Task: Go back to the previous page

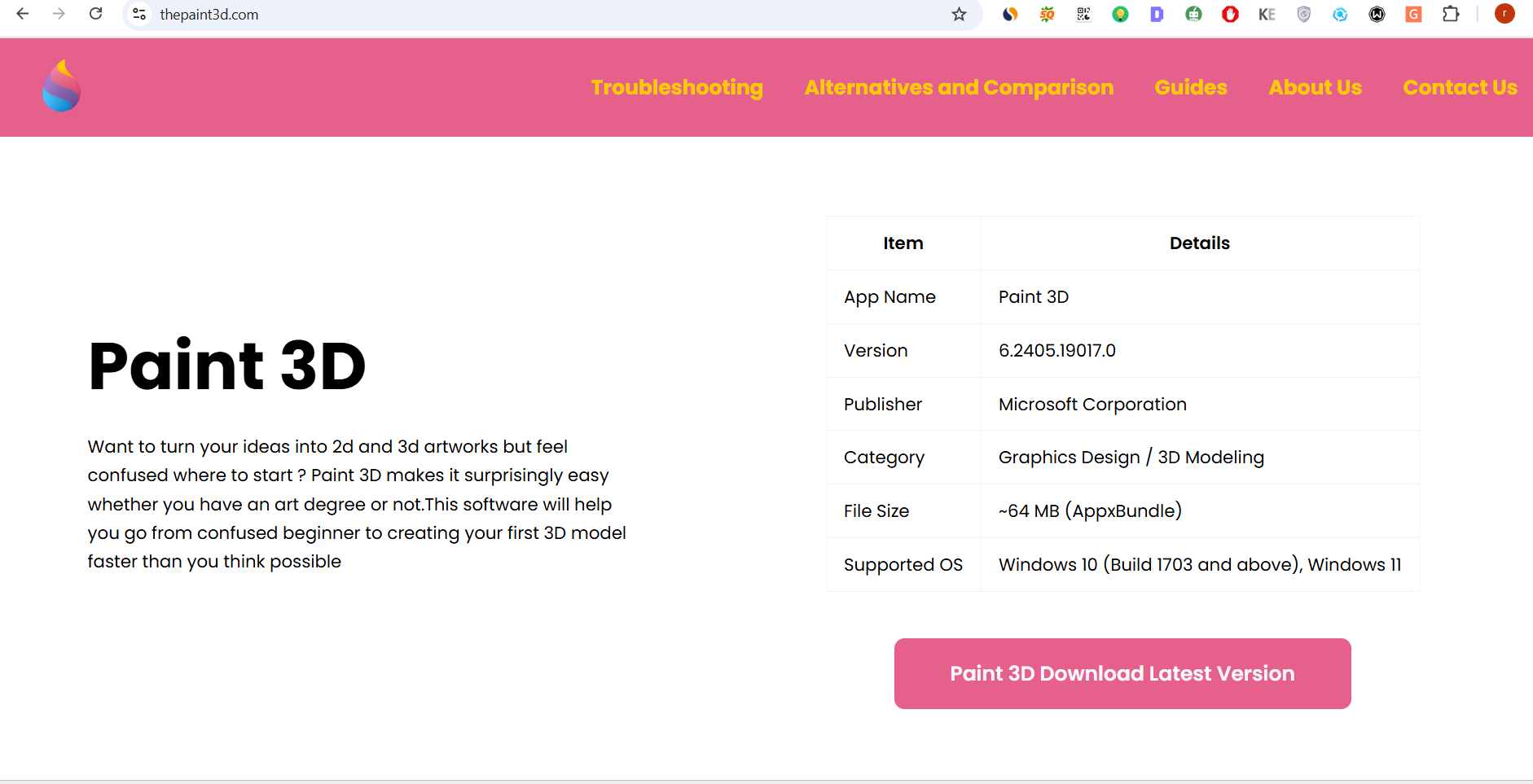Action: tap(23, 14)
